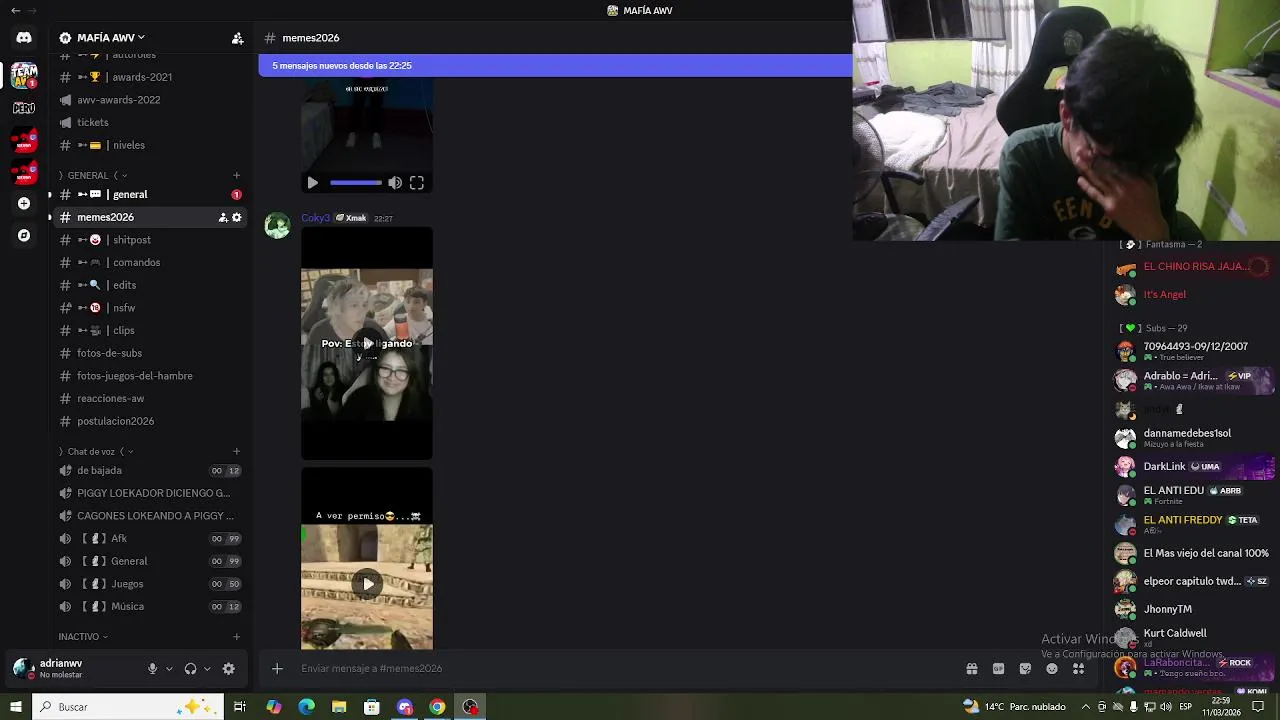Add a channel to Chat de voz category
The height and width of the screenshot is (720, 1280).
pyautogui.click(x=236, y=451)
